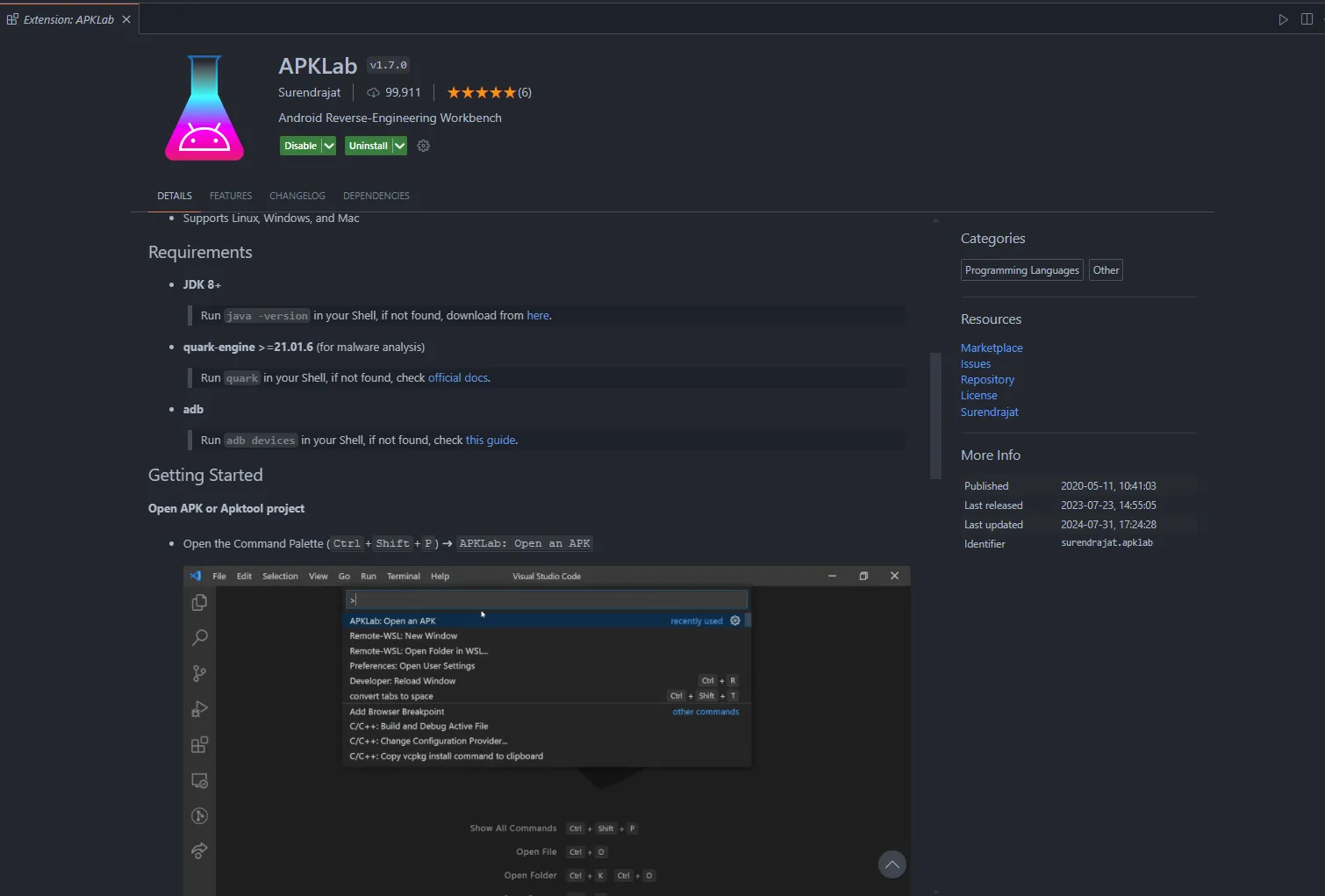This screenshot has width=1325, height=896.
Task: Open Surendrajat link under Resources
Action: [990, 412]
